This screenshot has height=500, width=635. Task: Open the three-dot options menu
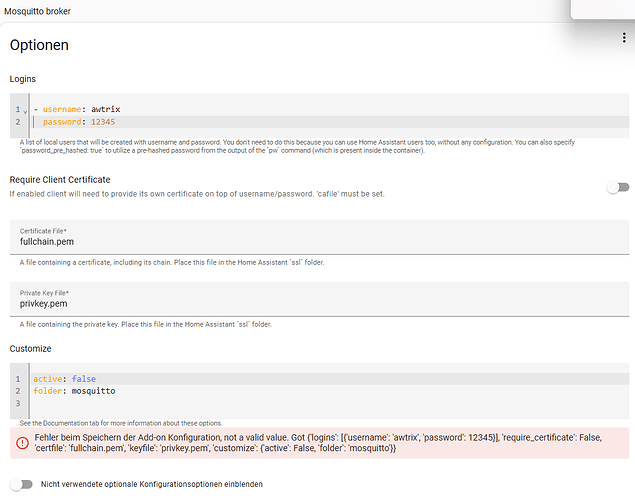pyautogui.click(x=622, y=38)
